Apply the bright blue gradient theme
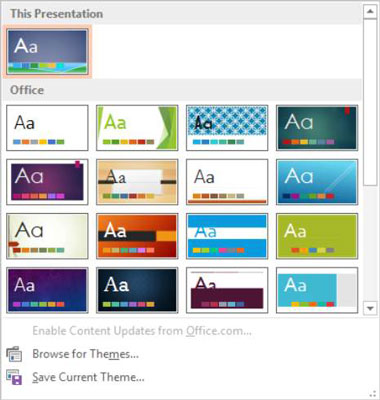 click(x=317, y=182)
